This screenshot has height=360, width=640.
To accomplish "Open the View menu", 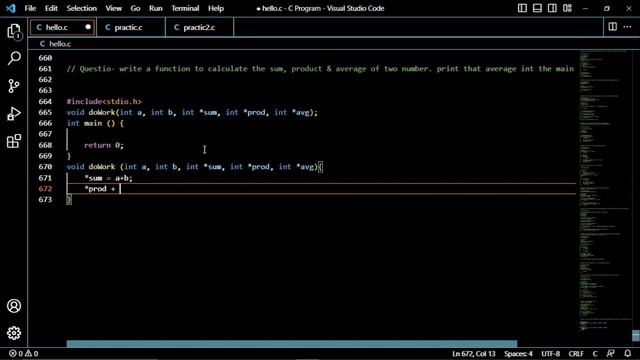I will pyautogui.click(x=113, y=8).
